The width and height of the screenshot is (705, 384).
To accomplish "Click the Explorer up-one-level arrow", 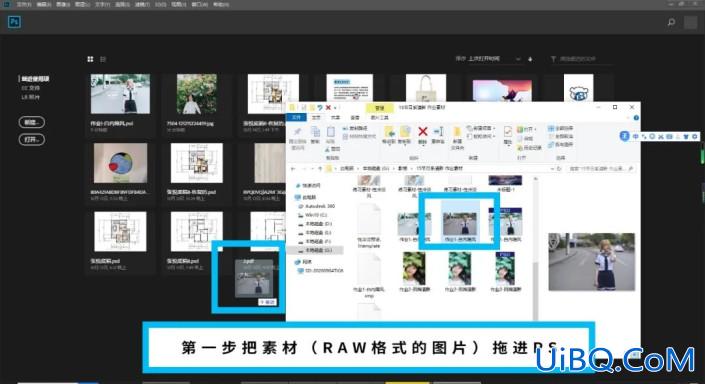I will pos(320,169).
